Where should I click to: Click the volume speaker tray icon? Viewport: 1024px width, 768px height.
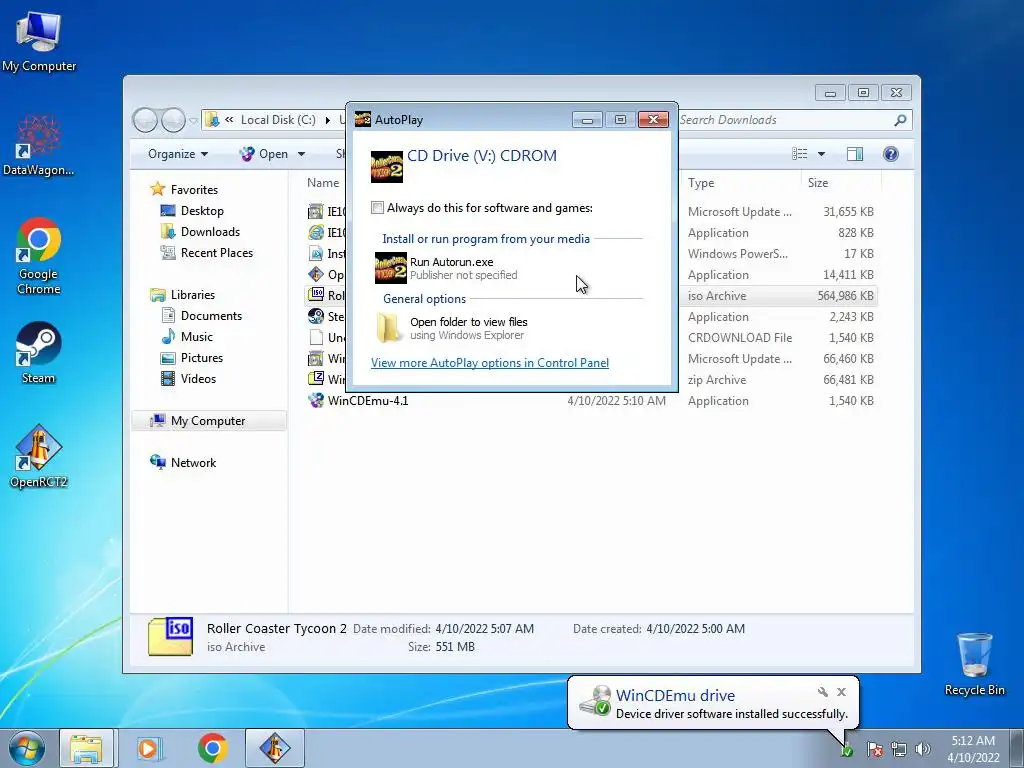(923, 749)
